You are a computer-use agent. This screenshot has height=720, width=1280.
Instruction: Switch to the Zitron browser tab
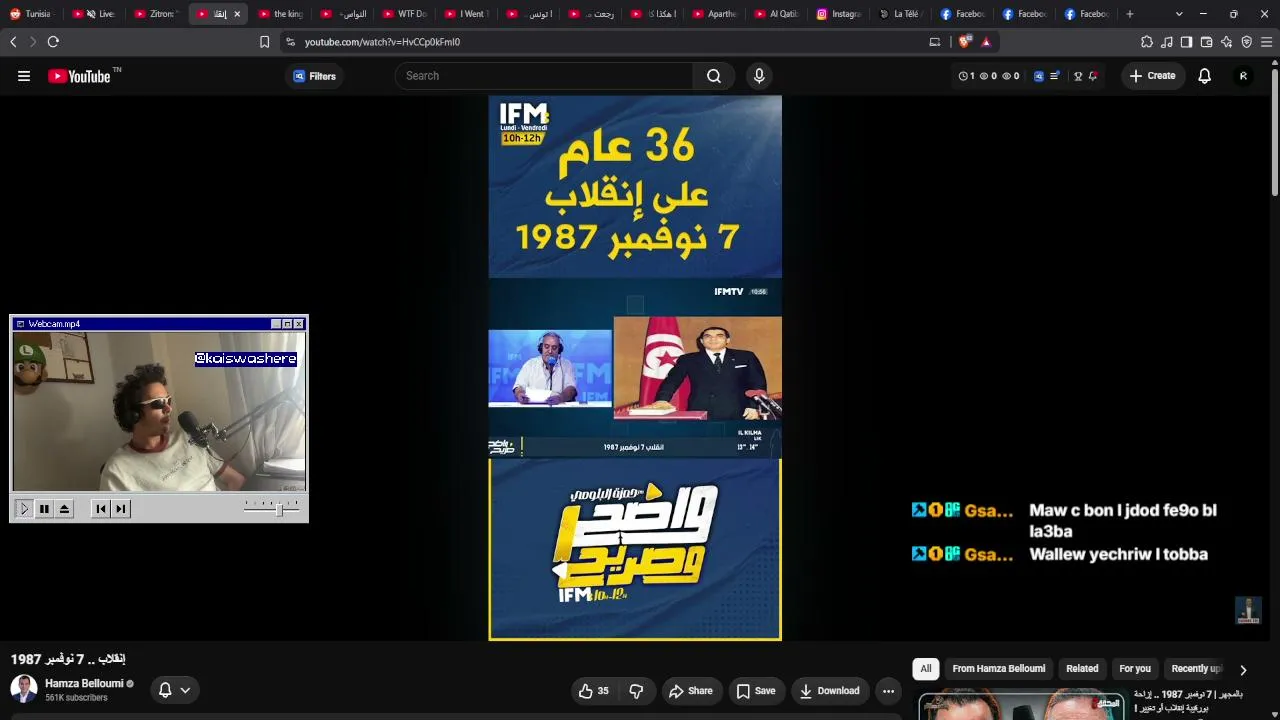(156, 14)
